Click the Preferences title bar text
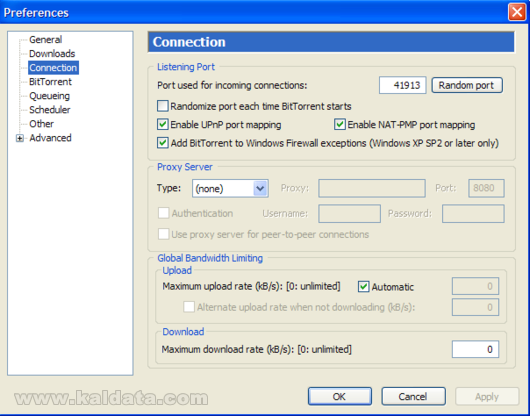 point(36,13)
